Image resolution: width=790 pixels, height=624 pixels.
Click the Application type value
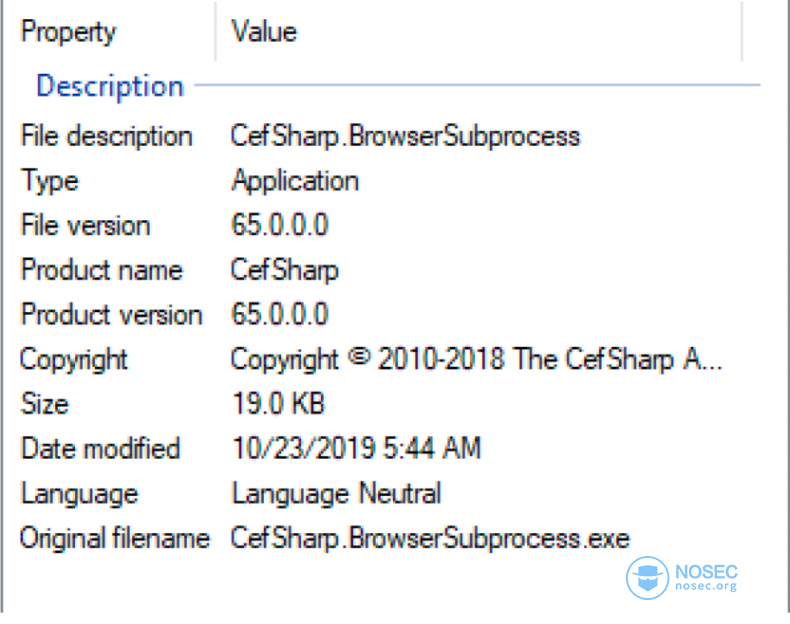(295, 181)
